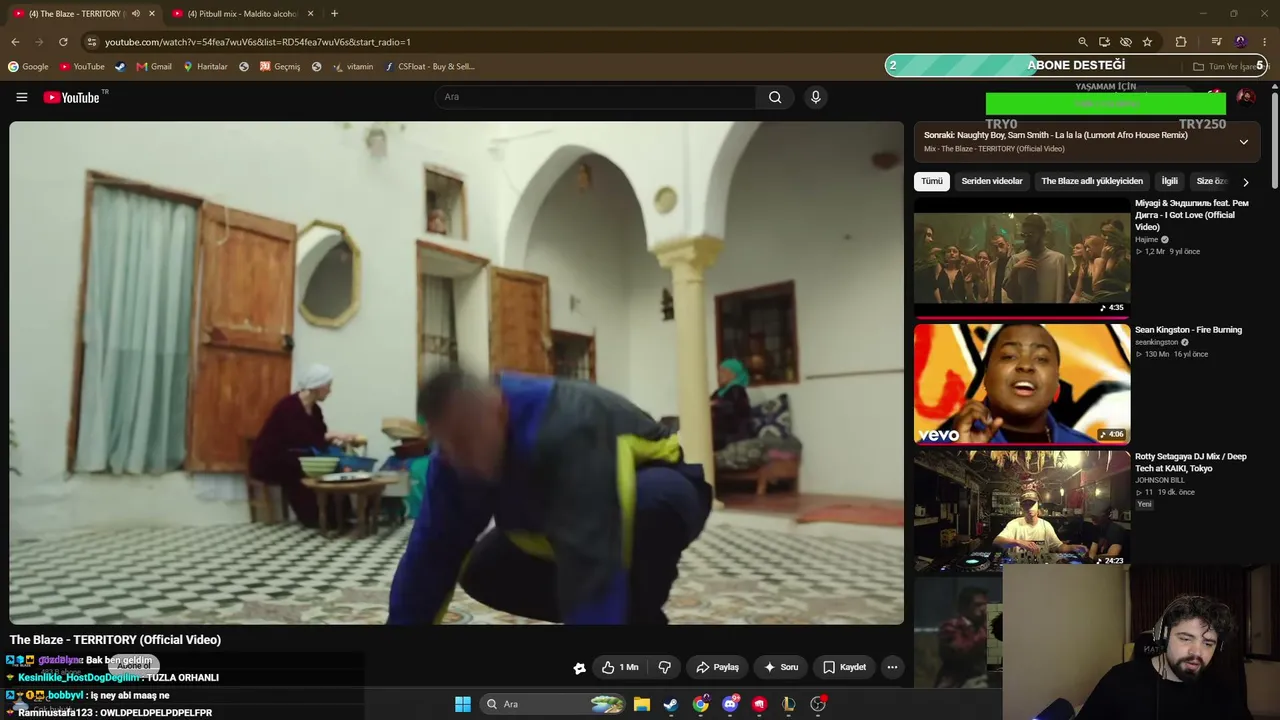Open the vitamin bookmark

pyautogui.click(x=353, y=67)
